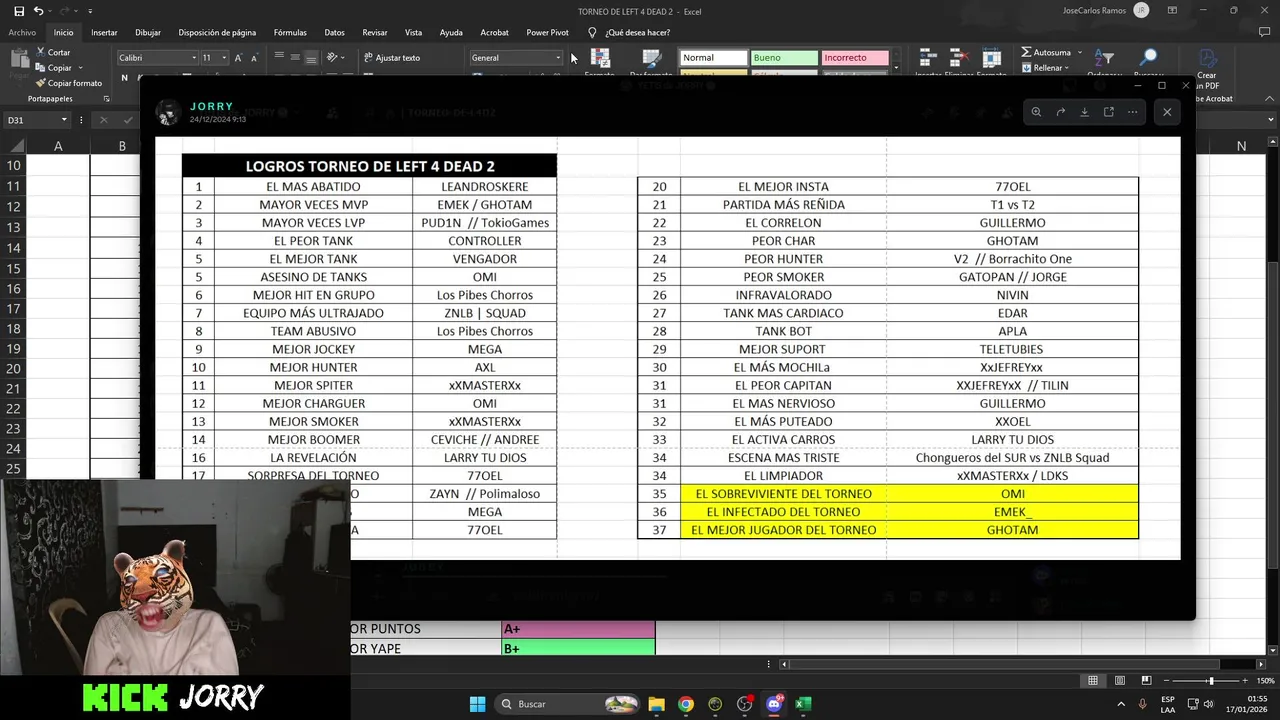Align text to bottom in ribbon
Screen dimensions: 1280x720
pyautogui.click(x=311, y=57)
